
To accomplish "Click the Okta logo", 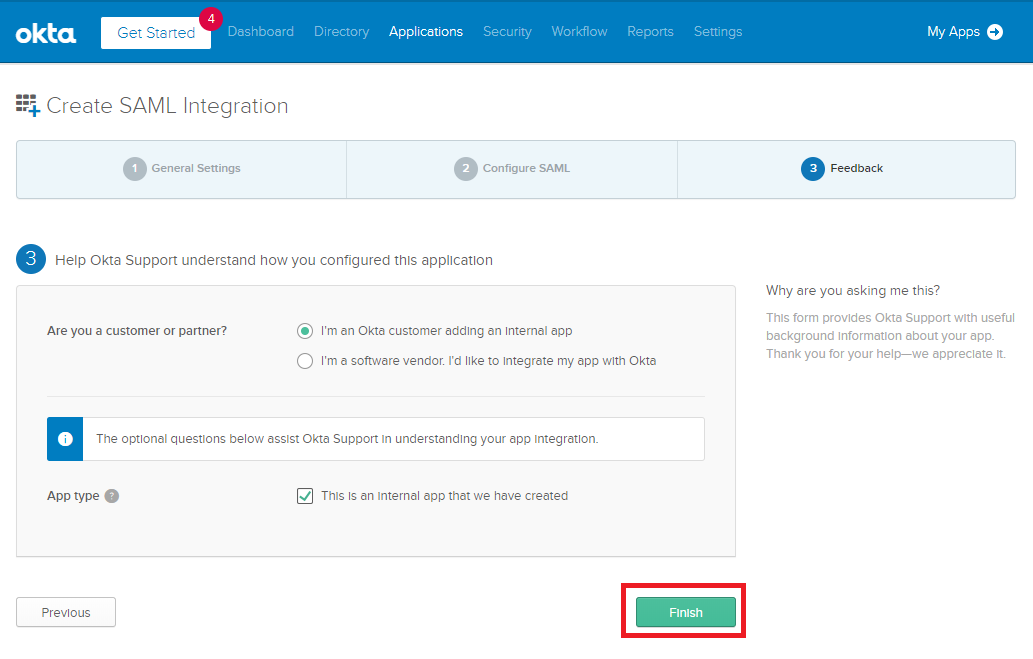I will tap(46, 34).
